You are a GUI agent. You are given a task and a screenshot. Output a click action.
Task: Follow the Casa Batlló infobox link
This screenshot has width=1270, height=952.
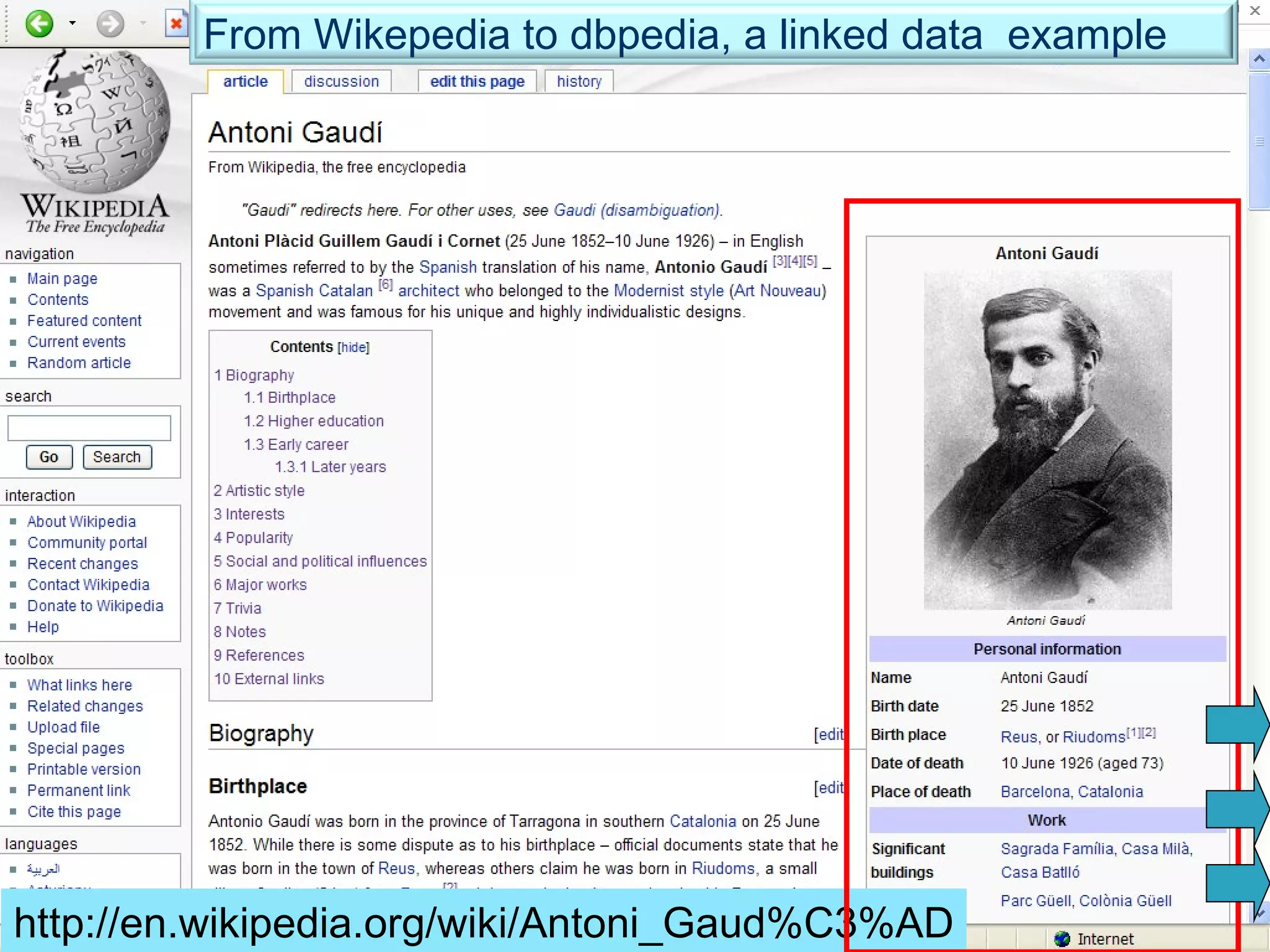pyautogui.click(x=1040, y=872)
